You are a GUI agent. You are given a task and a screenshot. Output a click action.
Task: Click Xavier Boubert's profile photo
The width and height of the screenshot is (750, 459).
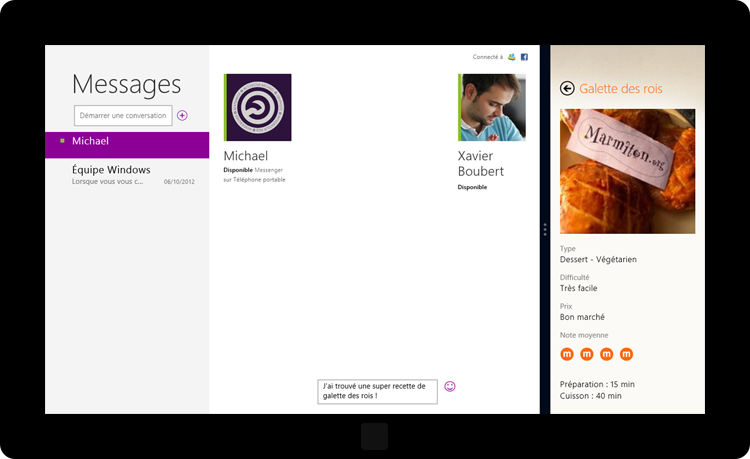click(492, 107)
